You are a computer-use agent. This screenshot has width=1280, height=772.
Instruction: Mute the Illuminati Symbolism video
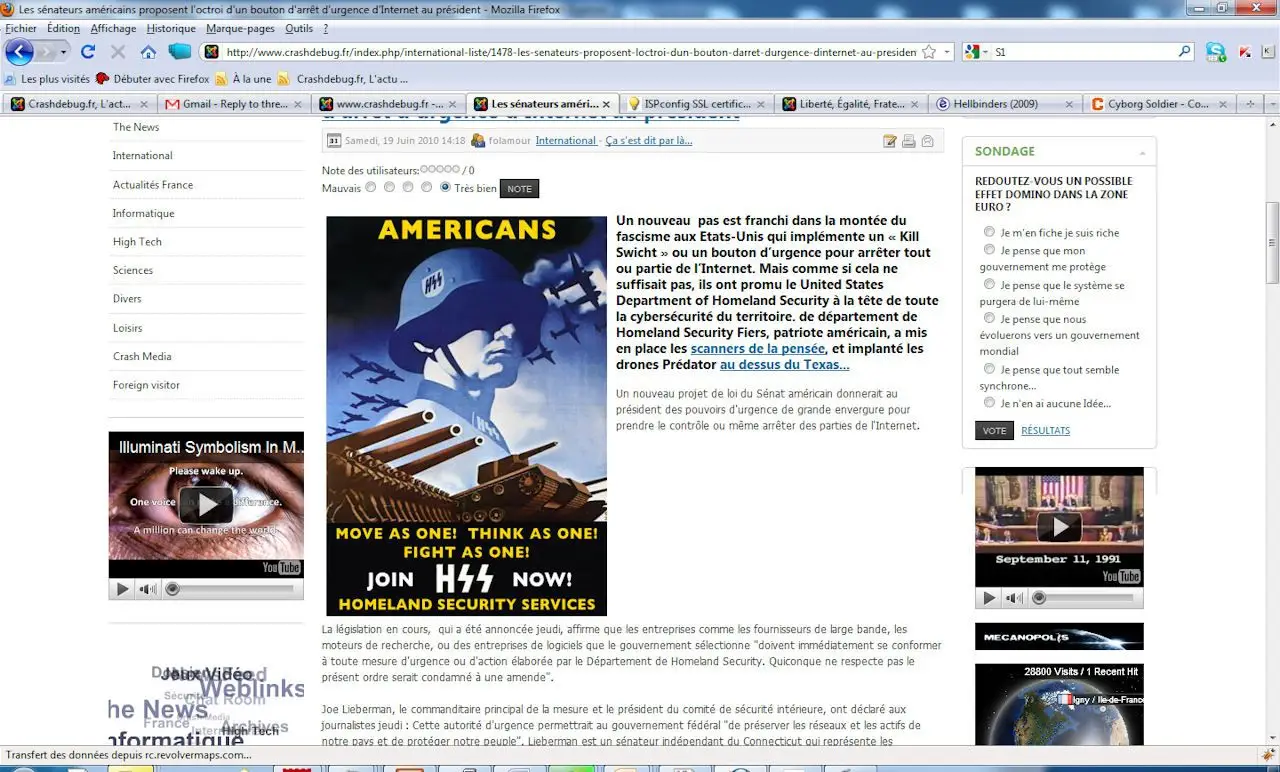pos(148,589)
